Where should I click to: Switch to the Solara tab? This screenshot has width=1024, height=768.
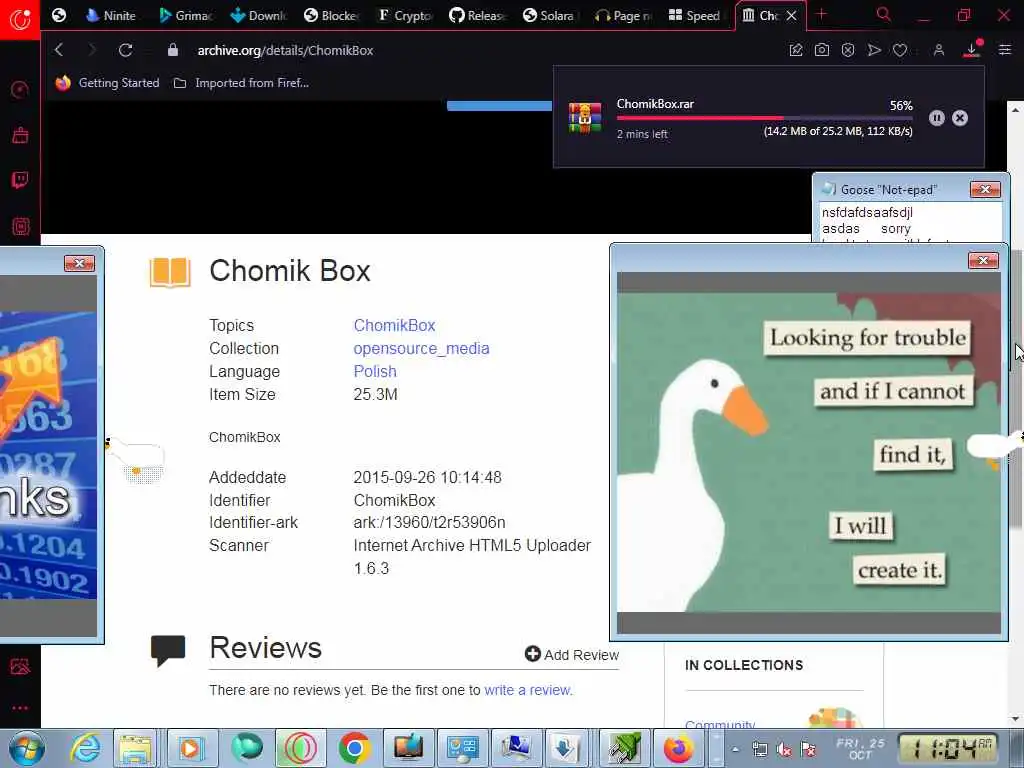550,15
